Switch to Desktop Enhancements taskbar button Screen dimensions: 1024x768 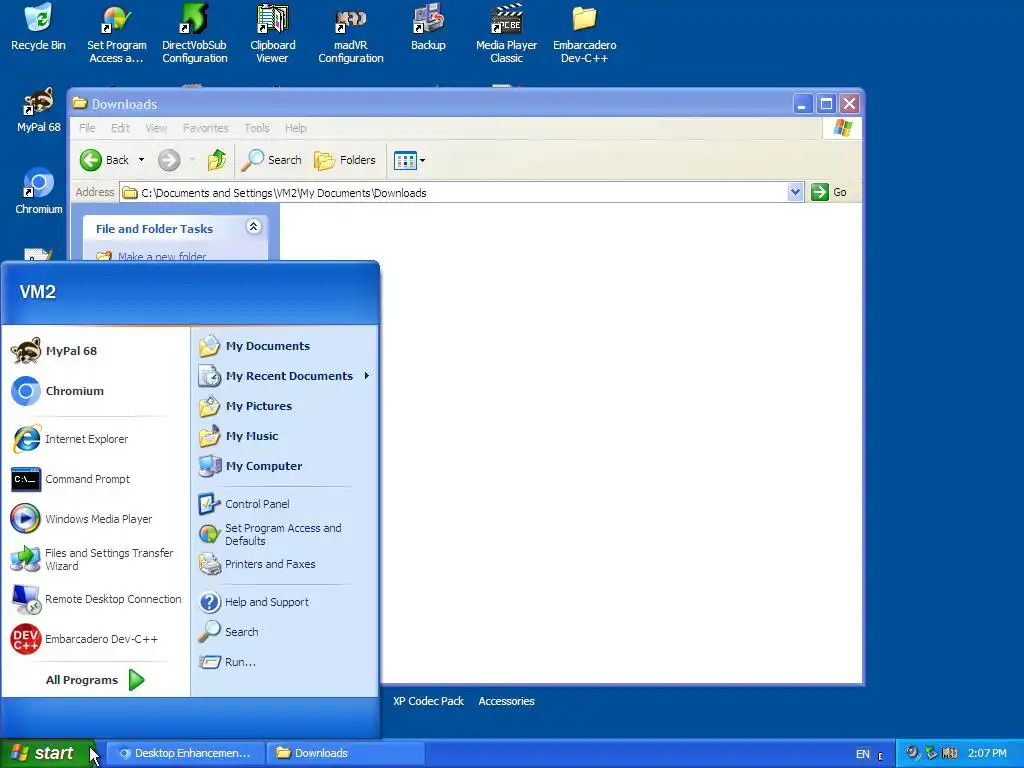pyautogui.click(x=185, y=753)
